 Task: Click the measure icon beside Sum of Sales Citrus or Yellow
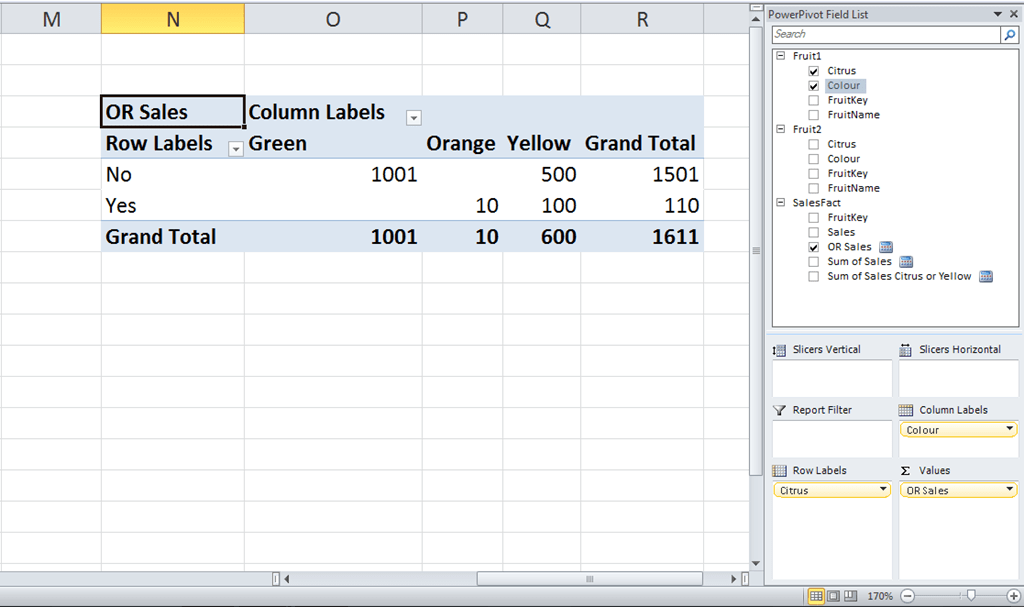click(986, 276)
